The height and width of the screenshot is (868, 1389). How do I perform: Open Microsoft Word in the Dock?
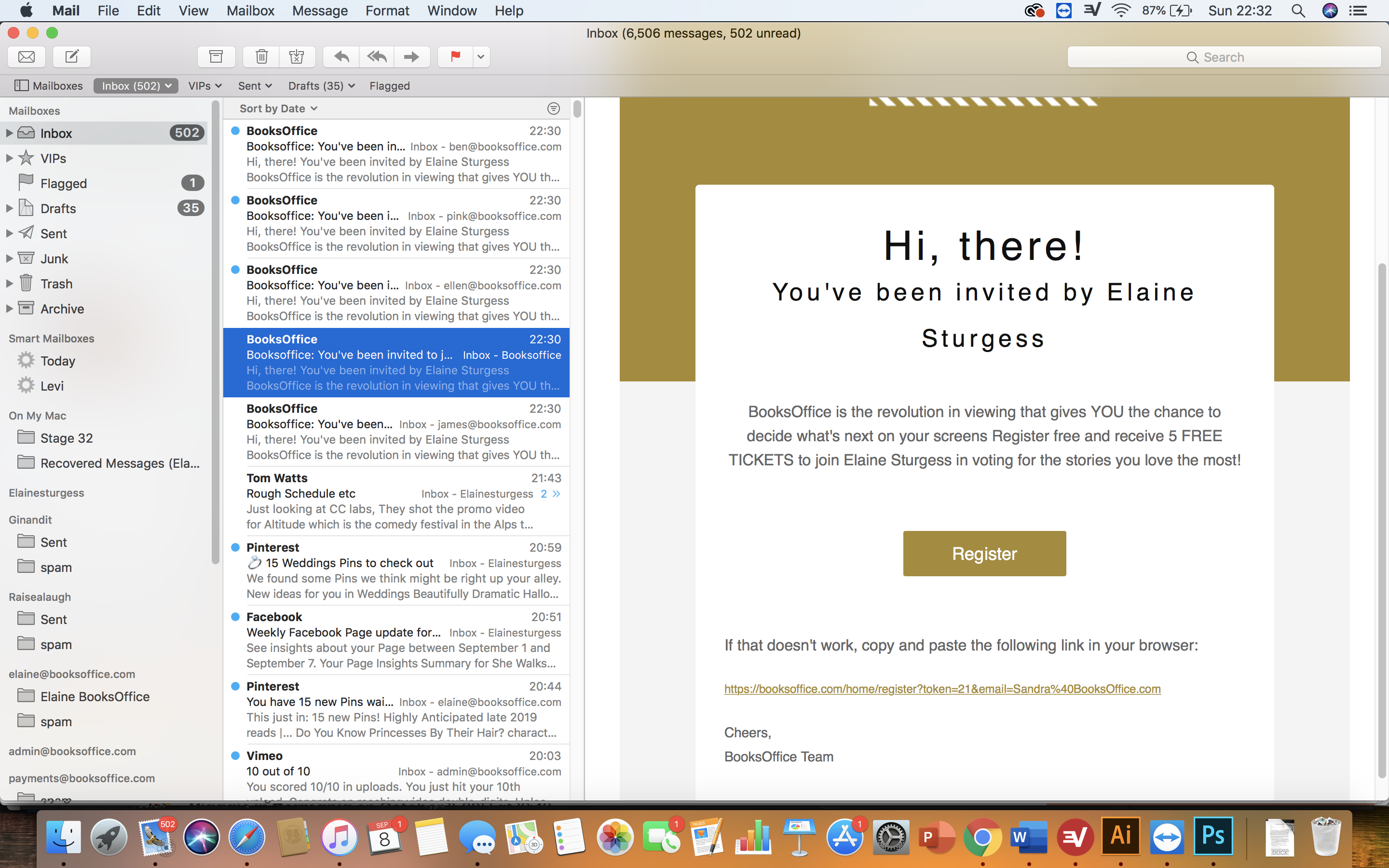(x=1029, y=837)
